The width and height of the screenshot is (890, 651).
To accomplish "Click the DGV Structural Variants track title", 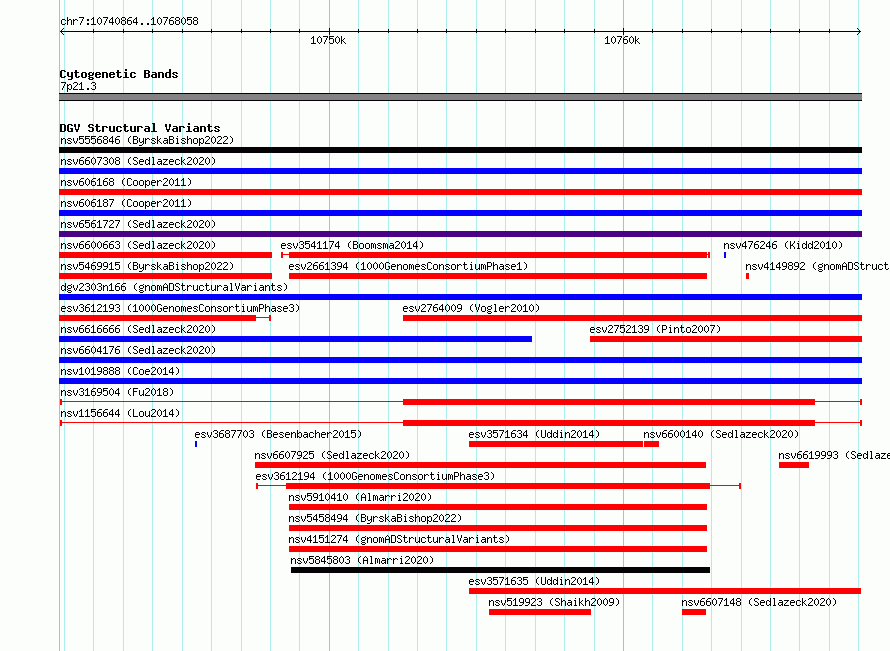I will pyautogui.click(x=140, y=128).
